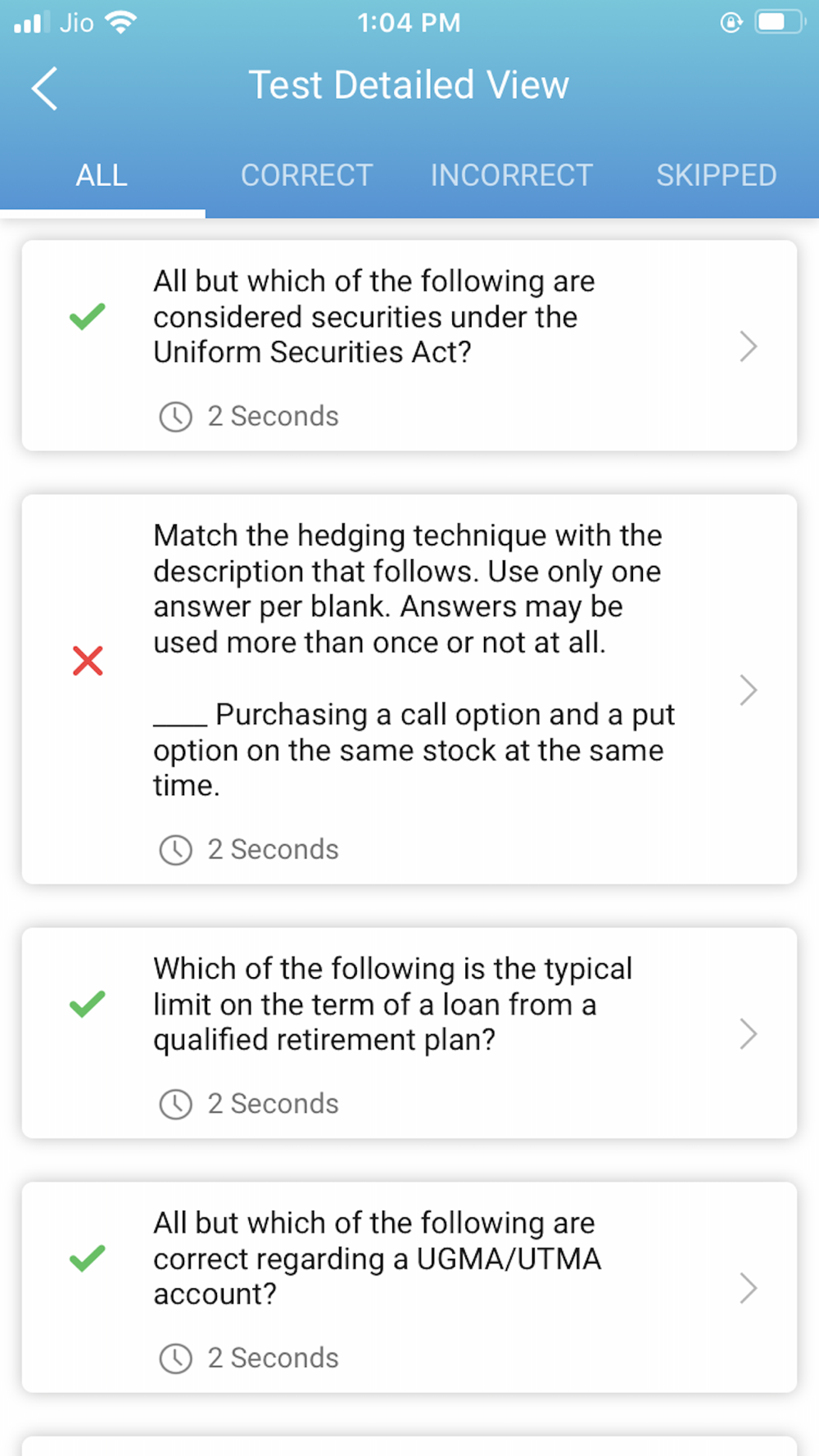The width and height of the screenshot is (819, 1456).
Task: Select the ALL tab
Action: [x=102, y=175]
